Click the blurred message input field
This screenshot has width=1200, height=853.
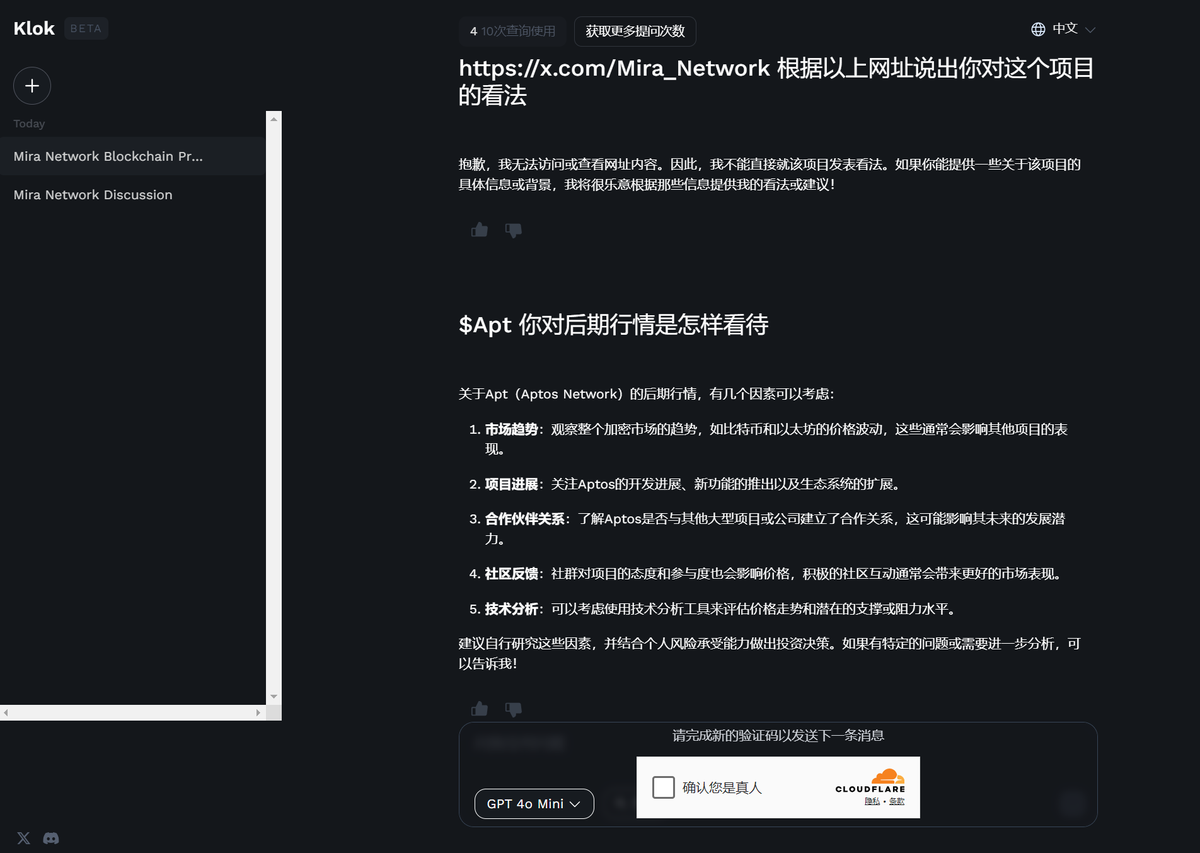[520, 743]
